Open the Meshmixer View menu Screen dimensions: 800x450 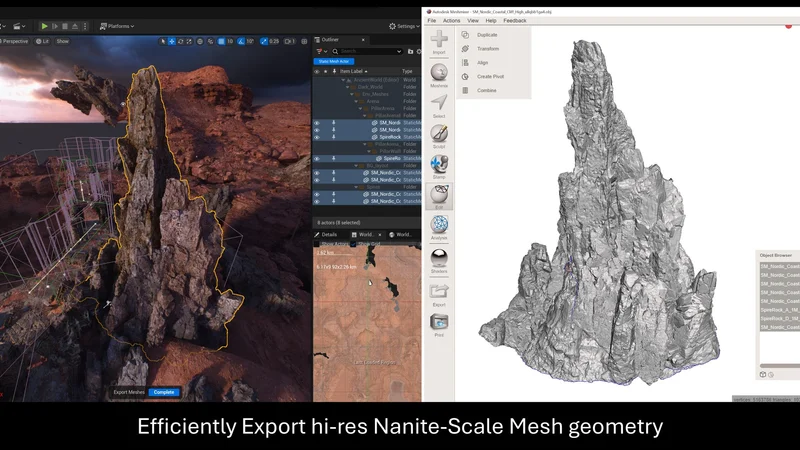(x=473, y=21)
